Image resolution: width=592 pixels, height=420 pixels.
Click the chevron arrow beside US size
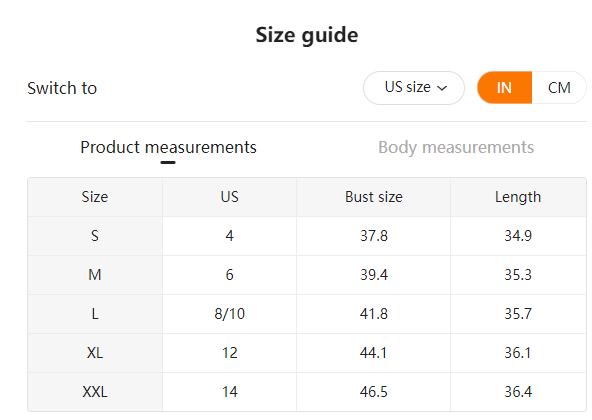pyautogui.click(x=442, y=88)
